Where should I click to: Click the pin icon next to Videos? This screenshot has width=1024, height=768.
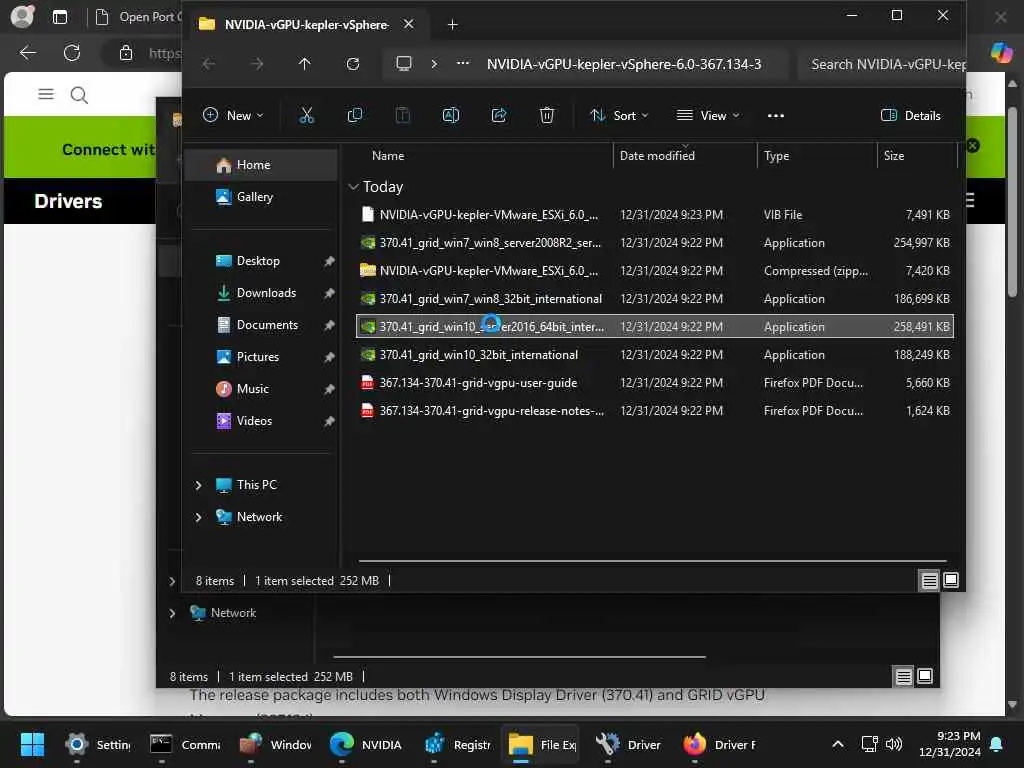[x=329, y=421]
